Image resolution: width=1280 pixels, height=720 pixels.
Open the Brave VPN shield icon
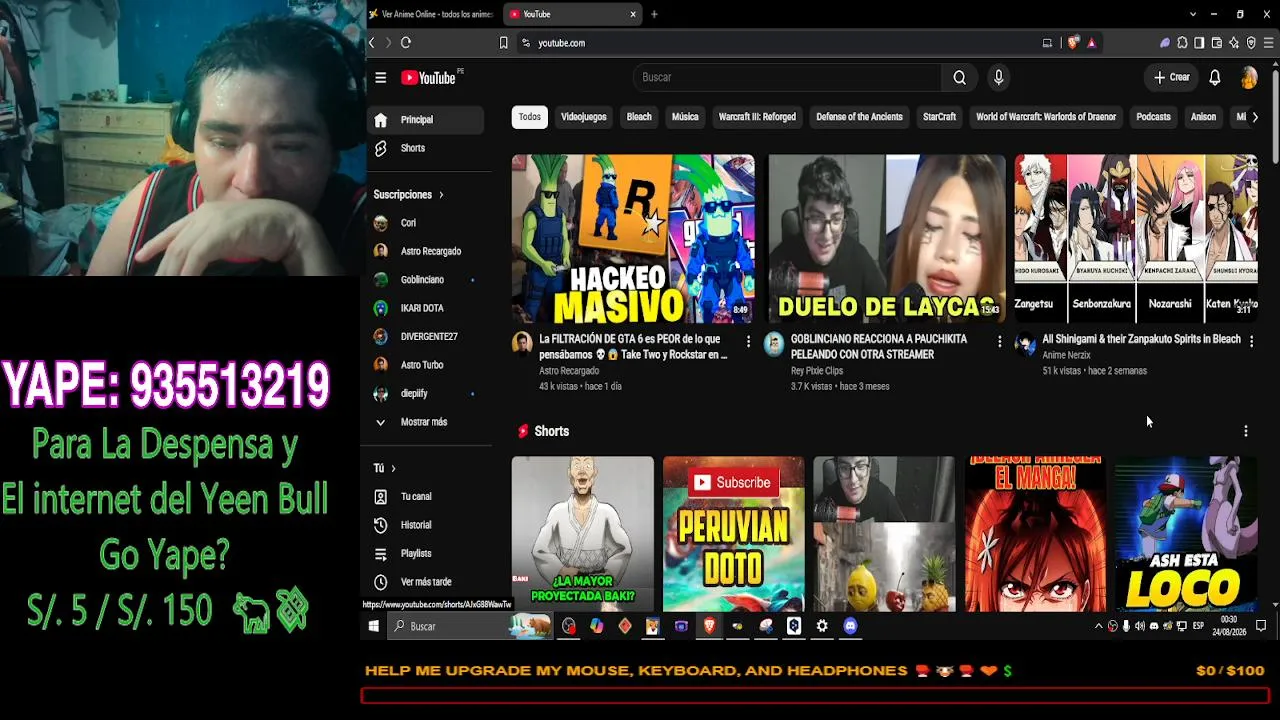1251,43
